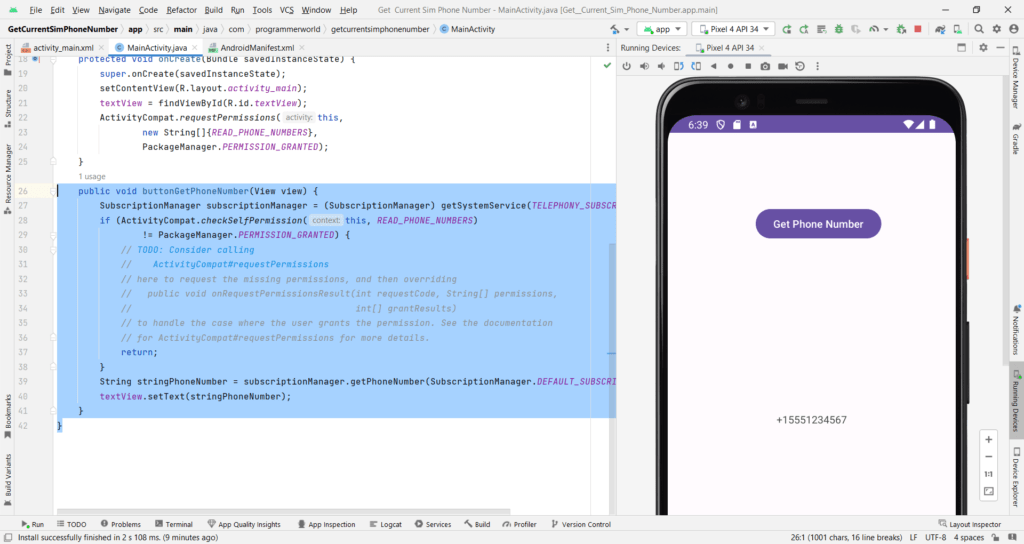Stop the running app with red square

pyautogui.click(x=918, y=29)
